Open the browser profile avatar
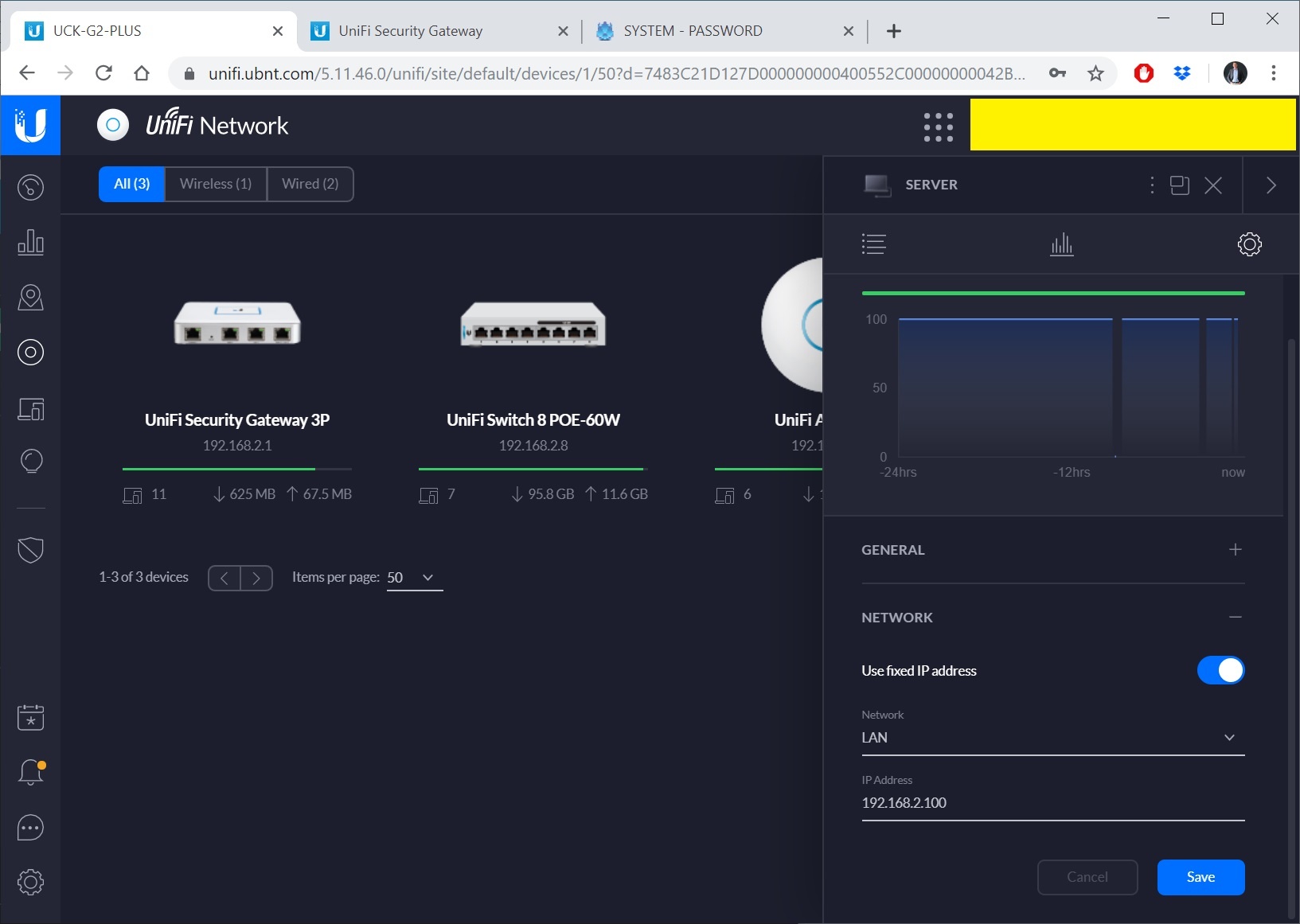Viewport: 1300px width, 924px height. 1235,73
